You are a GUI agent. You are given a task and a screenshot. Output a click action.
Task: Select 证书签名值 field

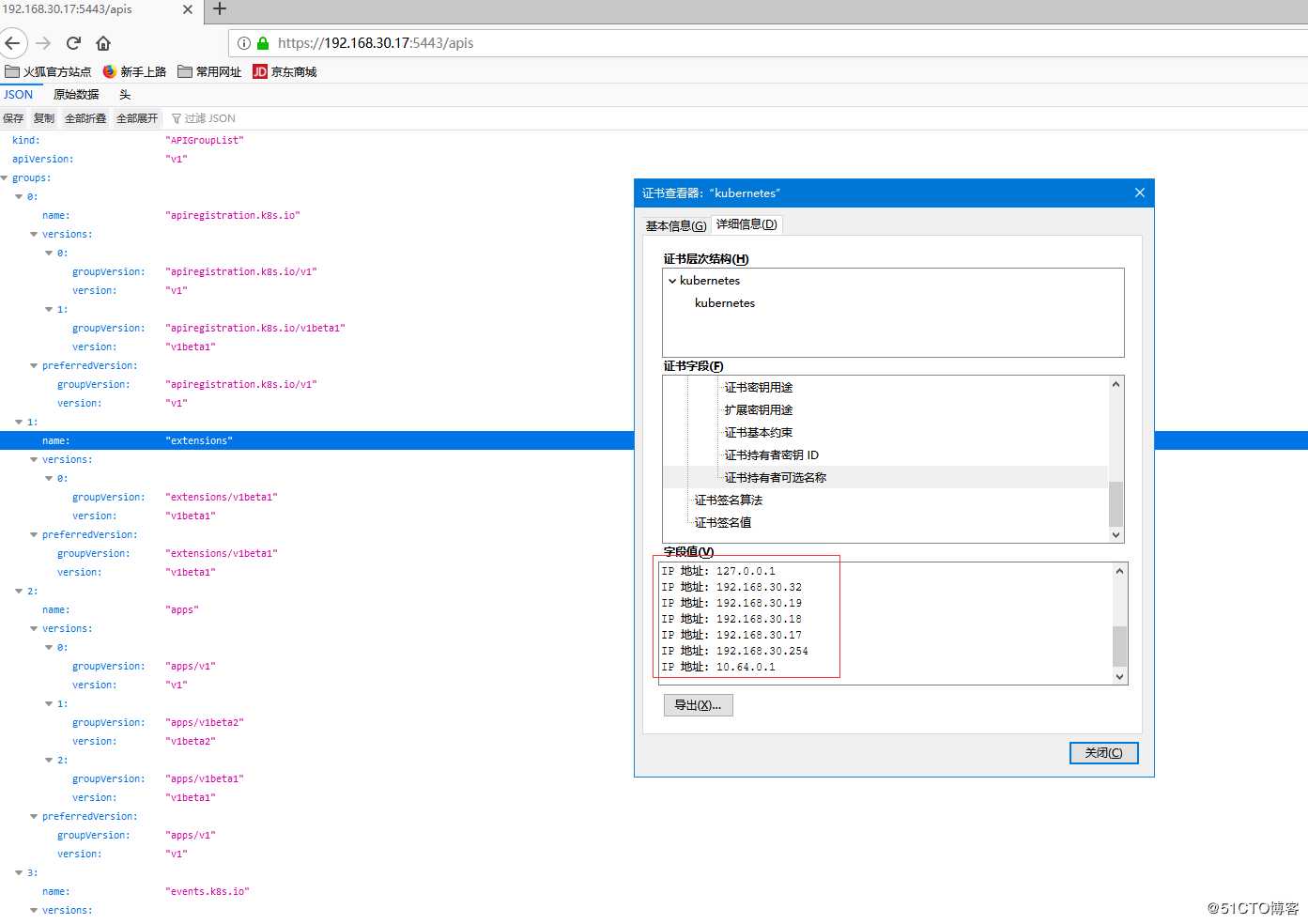(723, 522)
